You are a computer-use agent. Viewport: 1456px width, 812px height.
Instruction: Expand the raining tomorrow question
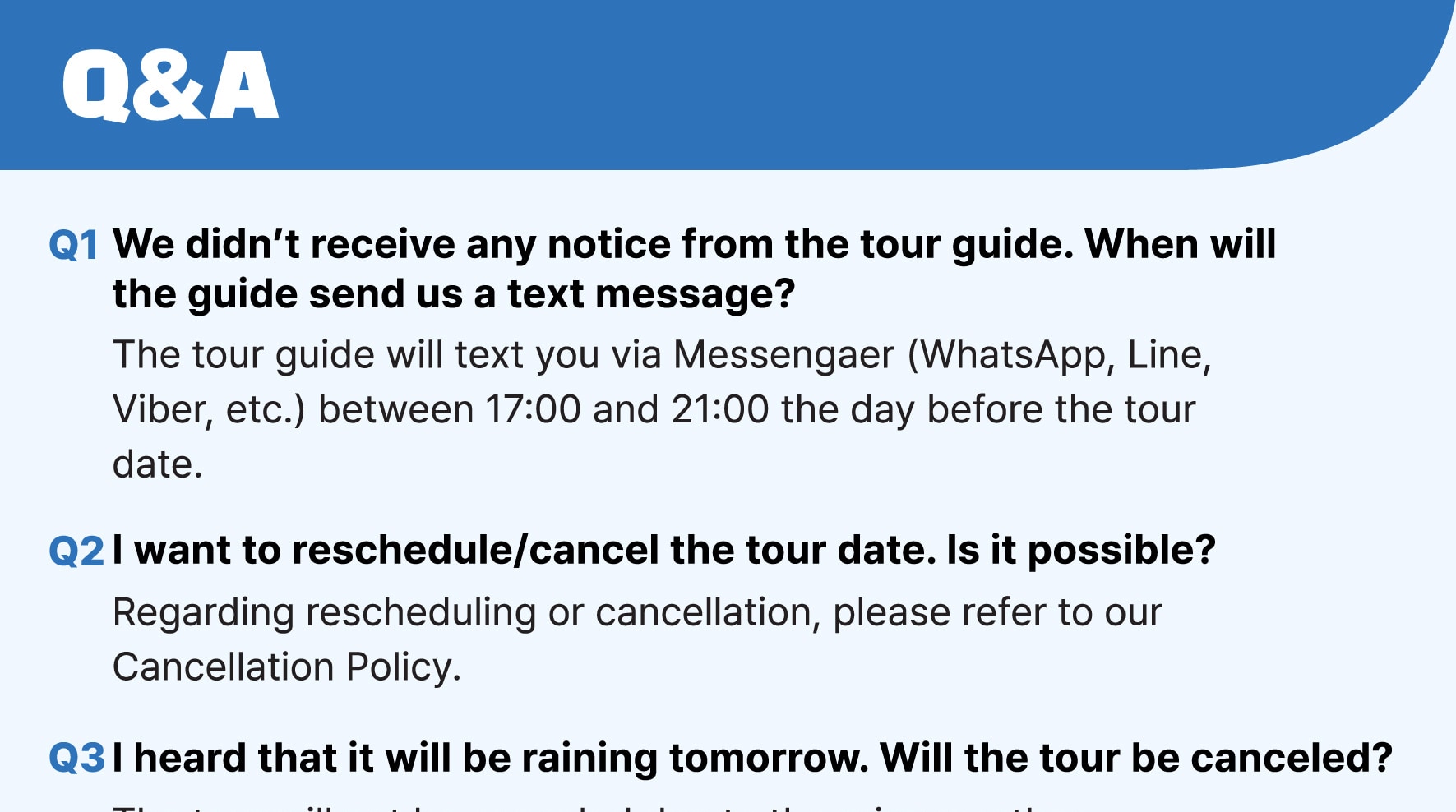(x=752, y=758)
